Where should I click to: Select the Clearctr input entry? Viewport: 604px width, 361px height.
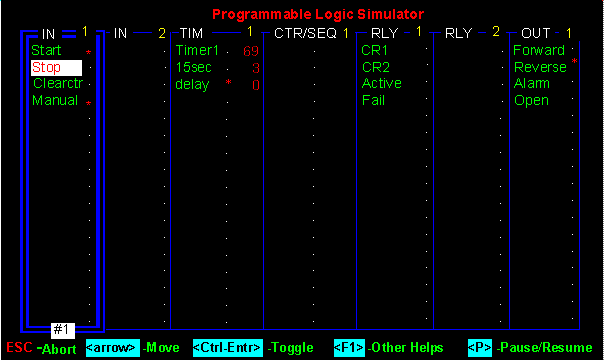58,83
